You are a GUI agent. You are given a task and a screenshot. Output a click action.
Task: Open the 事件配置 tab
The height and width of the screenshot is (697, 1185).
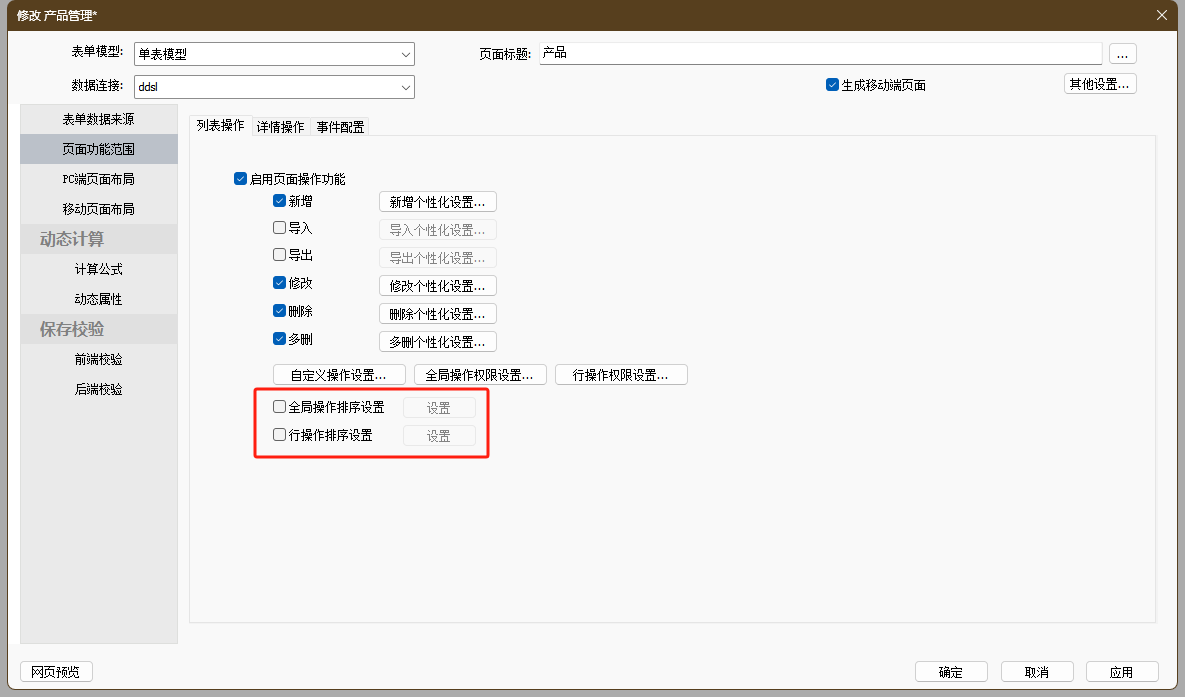point(340,127)
